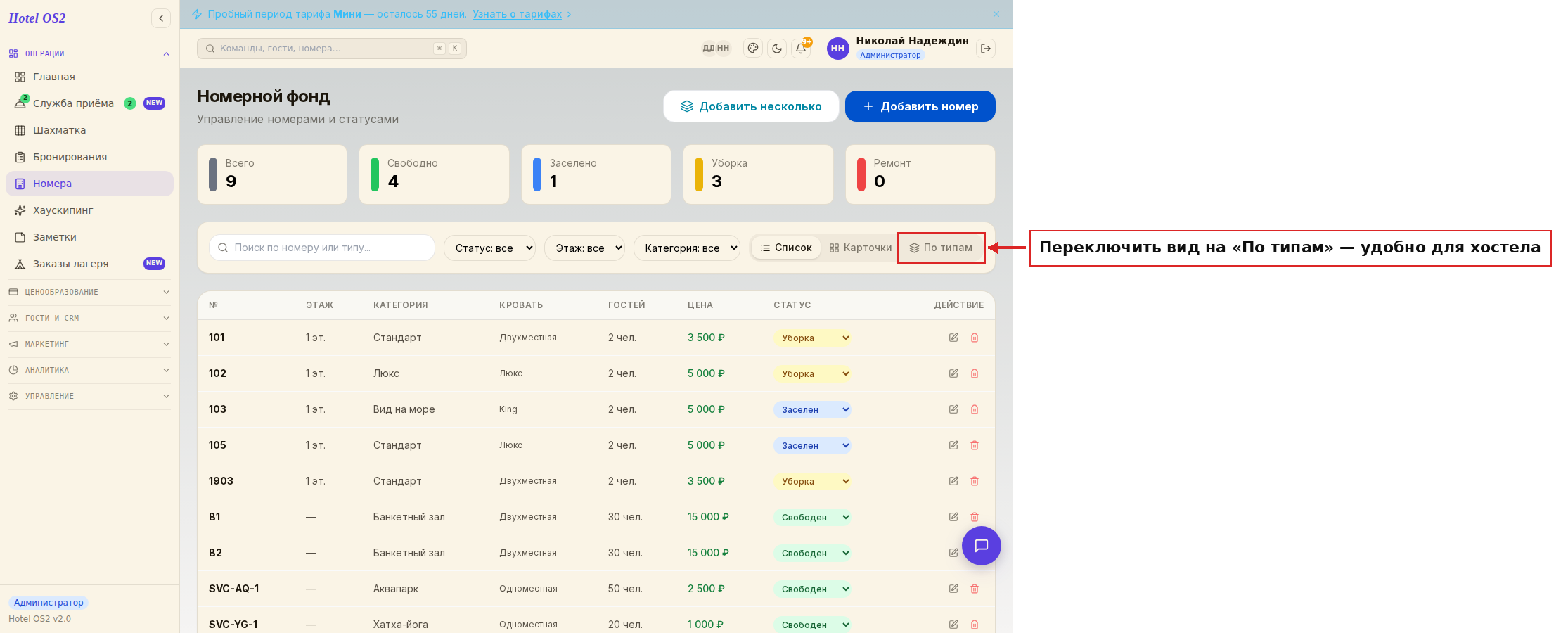Focus the Поиск по номеру или типу field
Image resolution: width=1568 pixels, height=633 pixels.
(322, 248)
